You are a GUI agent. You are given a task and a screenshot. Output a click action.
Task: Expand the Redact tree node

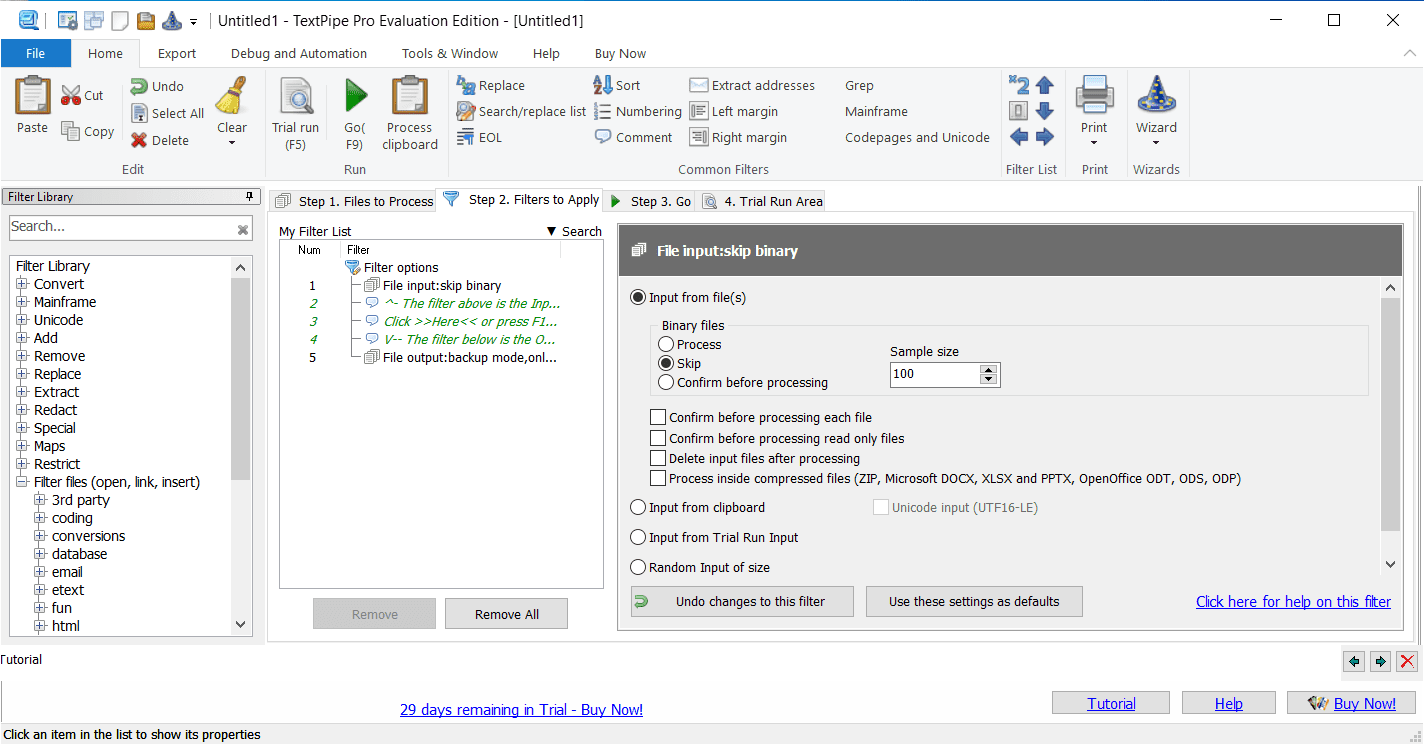[x=22, y=410]
